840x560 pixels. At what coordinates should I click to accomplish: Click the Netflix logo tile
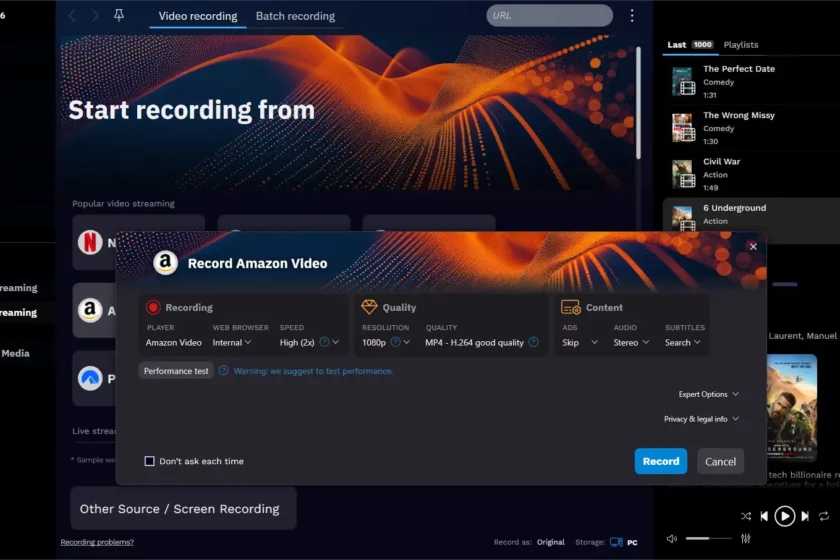click(90, 242)
